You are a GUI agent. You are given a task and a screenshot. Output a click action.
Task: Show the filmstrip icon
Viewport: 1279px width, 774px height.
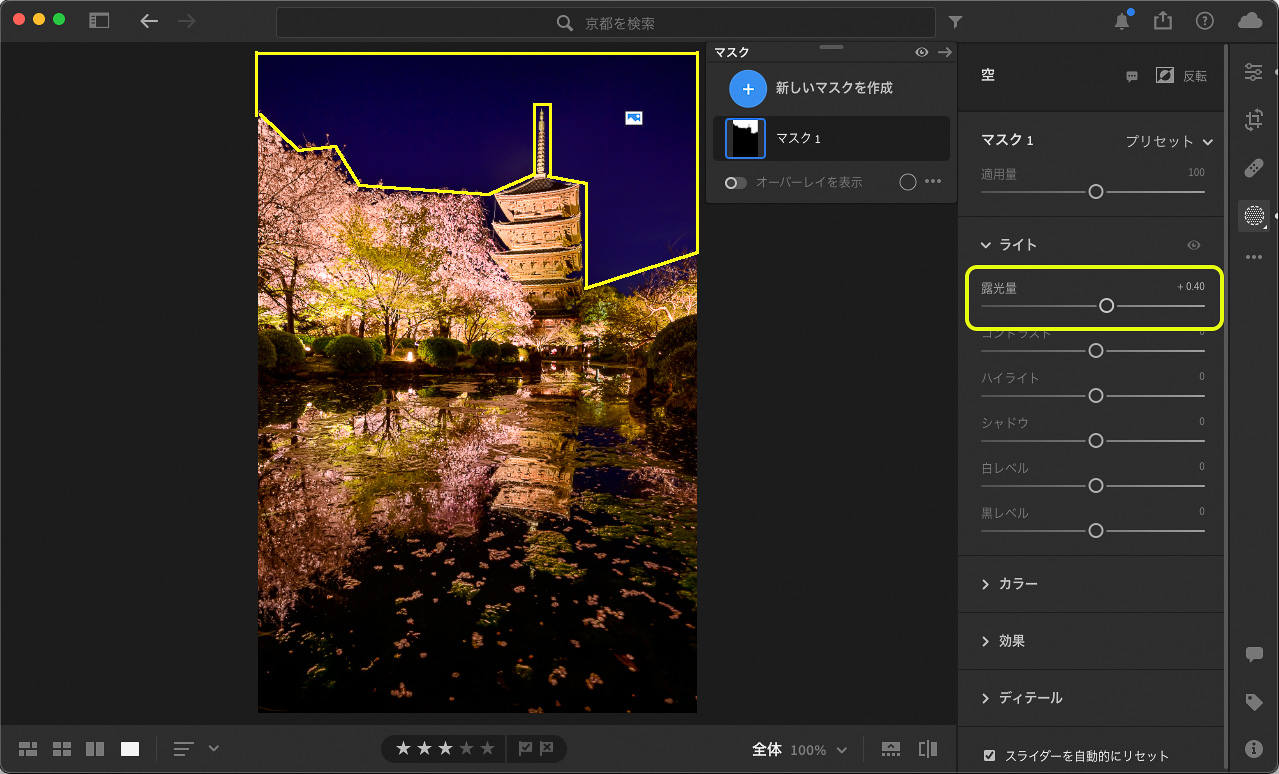click(x=891, y=749)
